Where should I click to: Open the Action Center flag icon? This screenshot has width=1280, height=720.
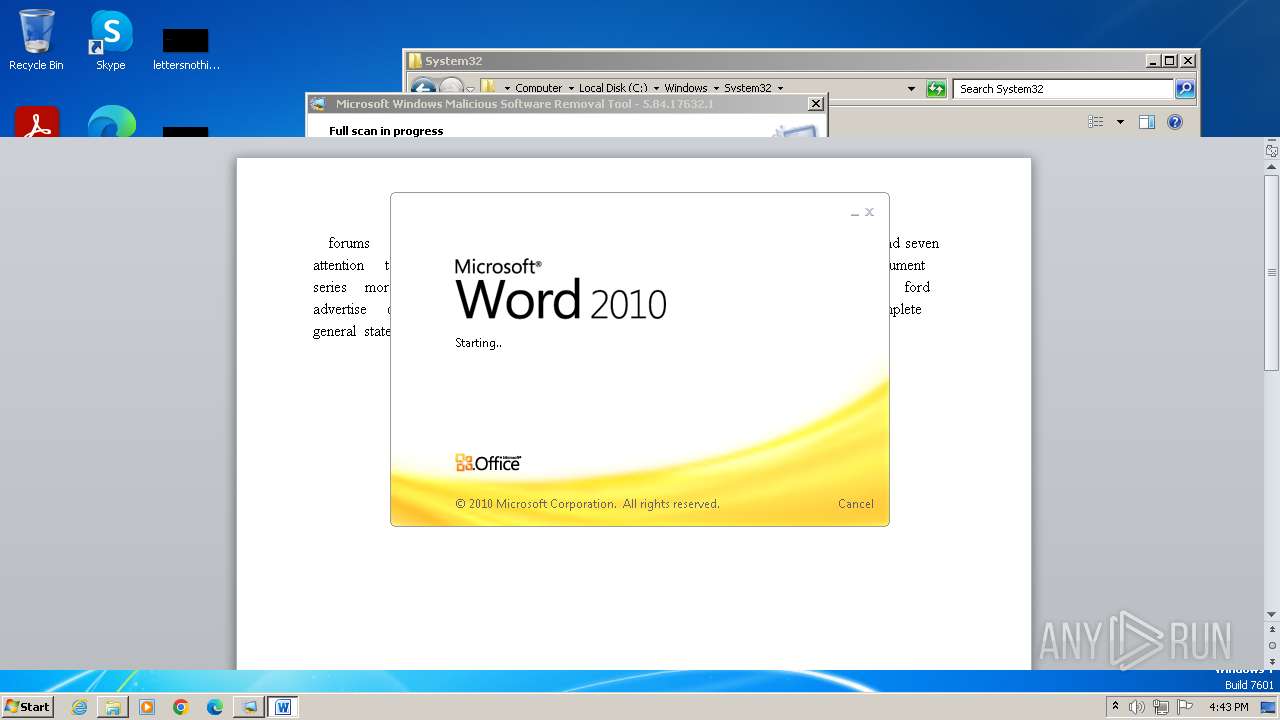tap(1183, 707)
